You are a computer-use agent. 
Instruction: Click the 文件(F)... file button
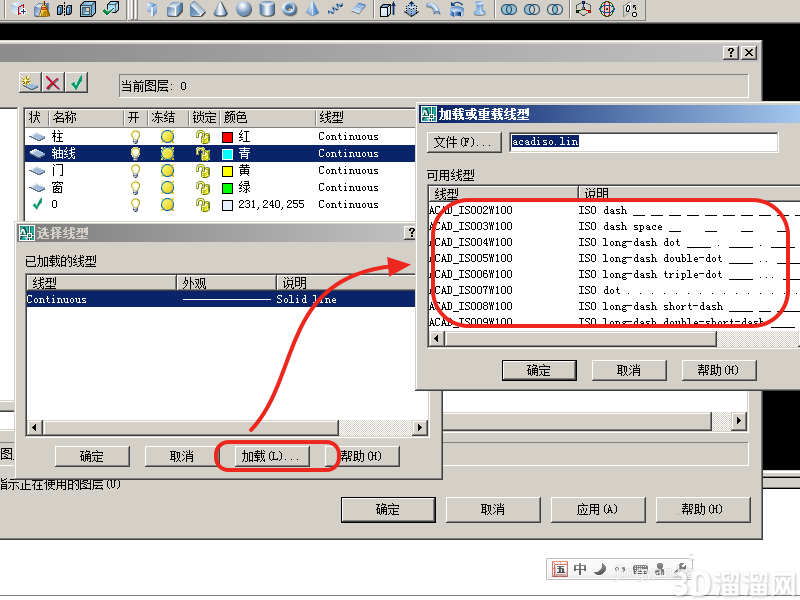point(463,142)
